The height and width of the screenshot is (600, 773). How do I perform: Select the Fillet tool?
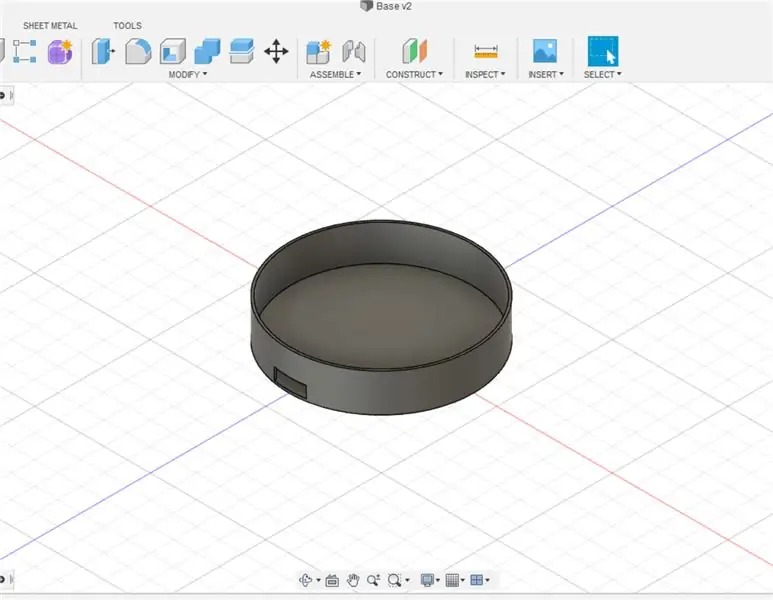[x=138, y=51]
